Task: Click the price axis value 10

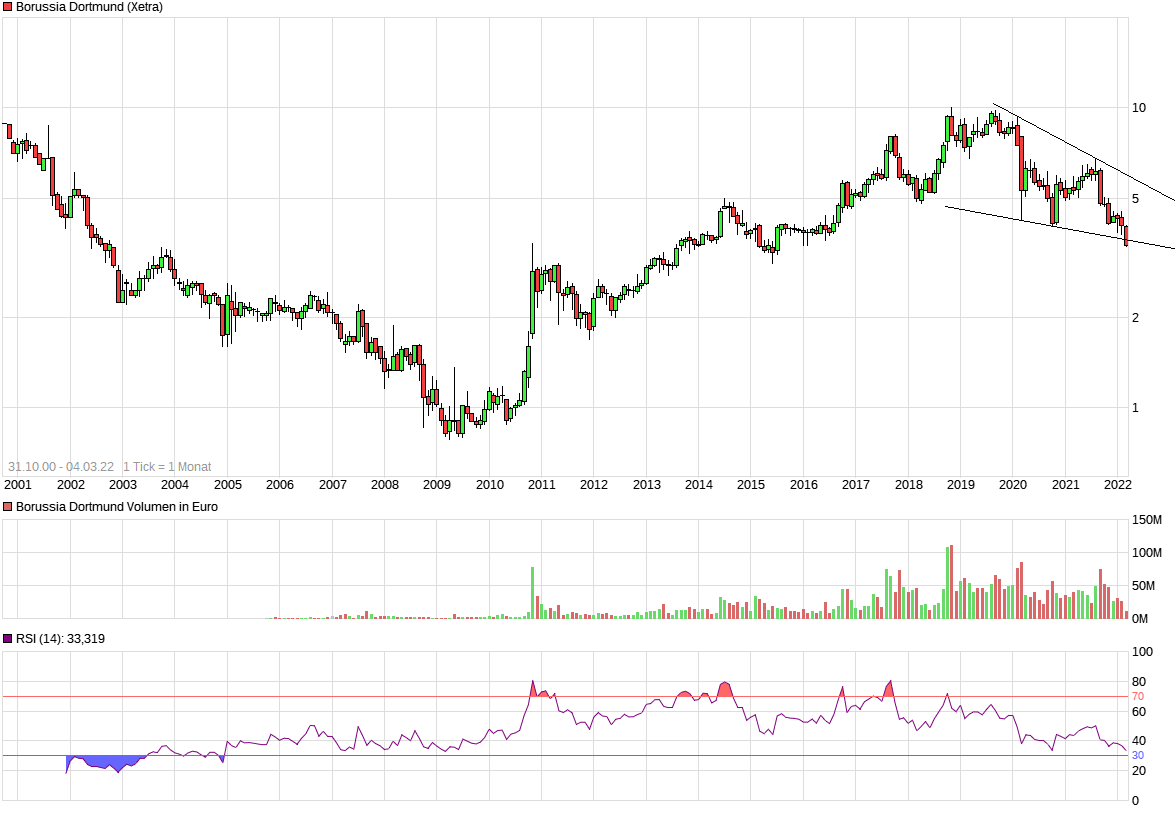Action: (1138, 108)
